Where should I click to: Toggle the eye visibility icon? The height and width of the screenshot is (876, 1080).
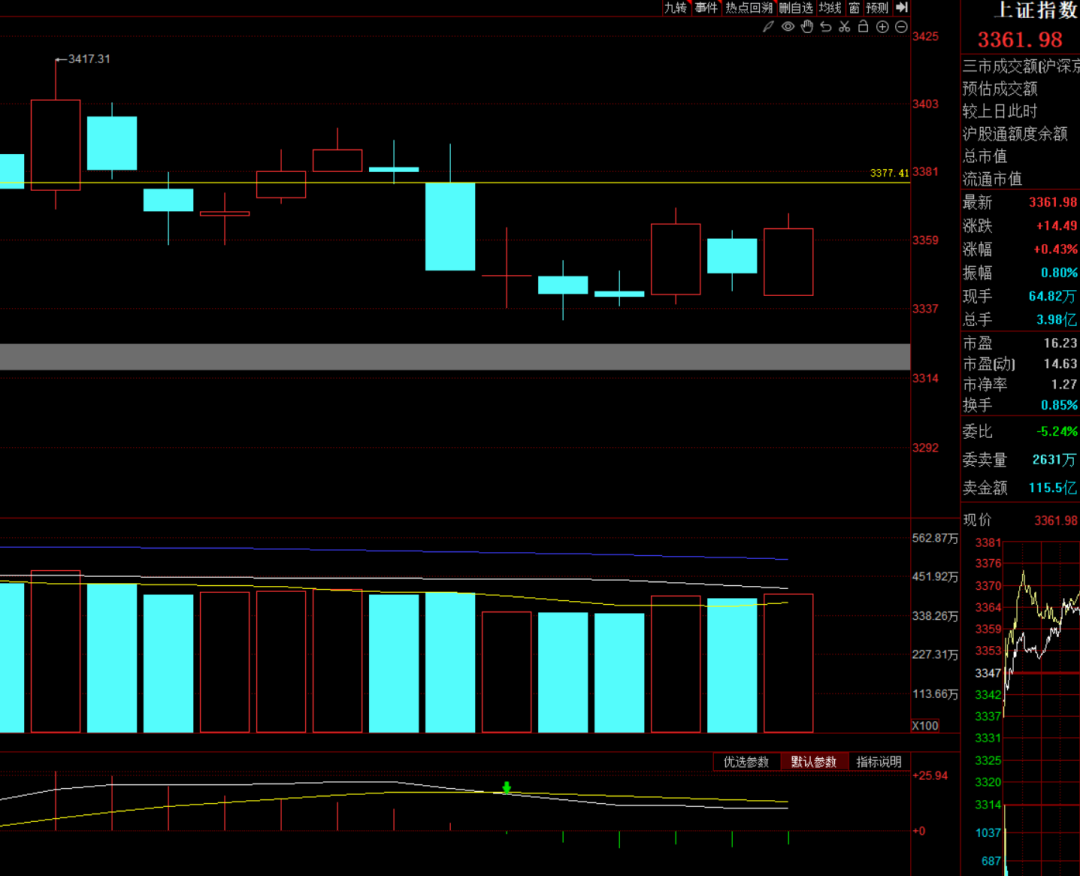tap(788, 27)
